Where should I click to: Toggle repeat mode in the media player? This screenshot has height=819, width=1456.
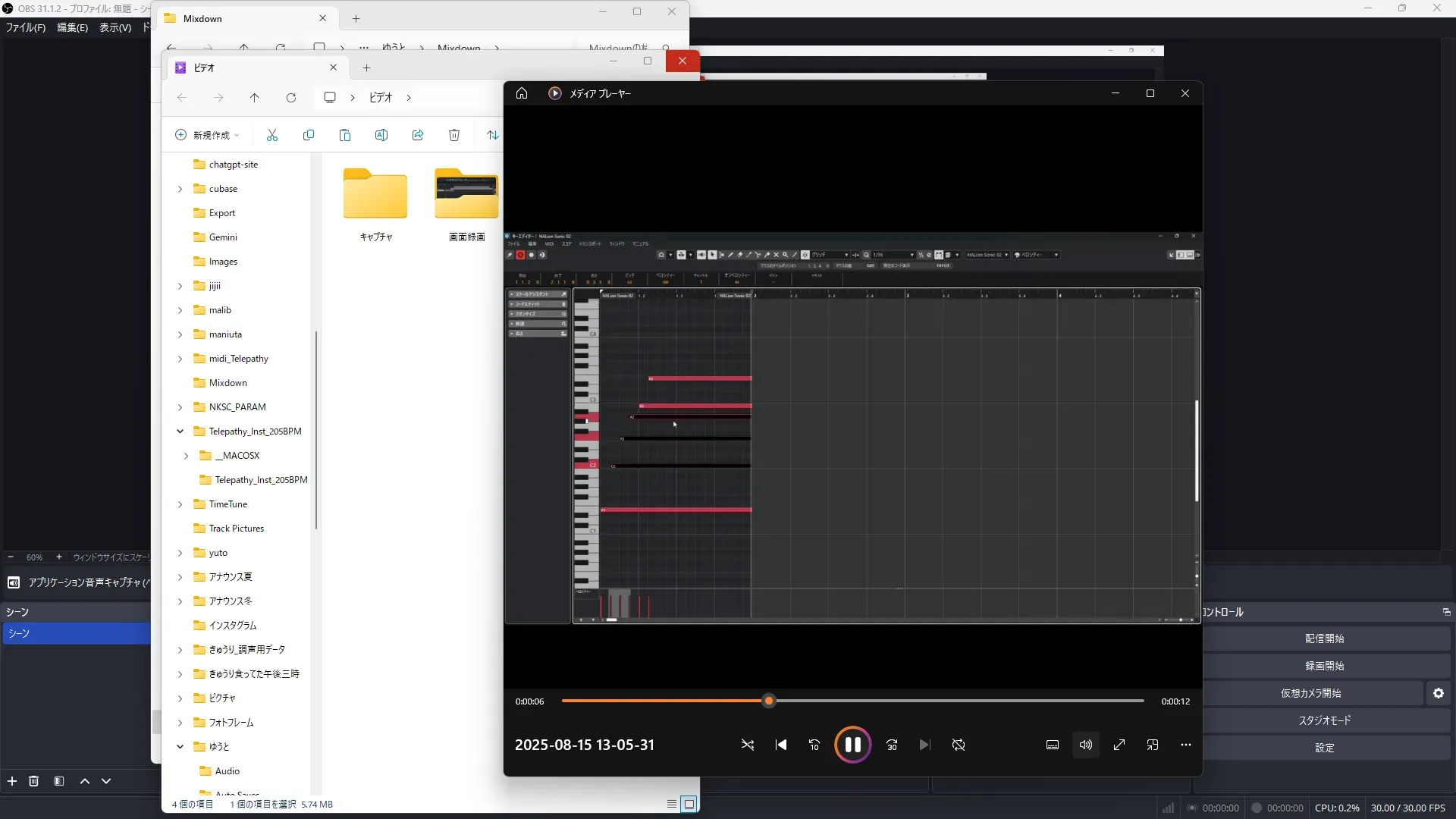click(959, 745)
